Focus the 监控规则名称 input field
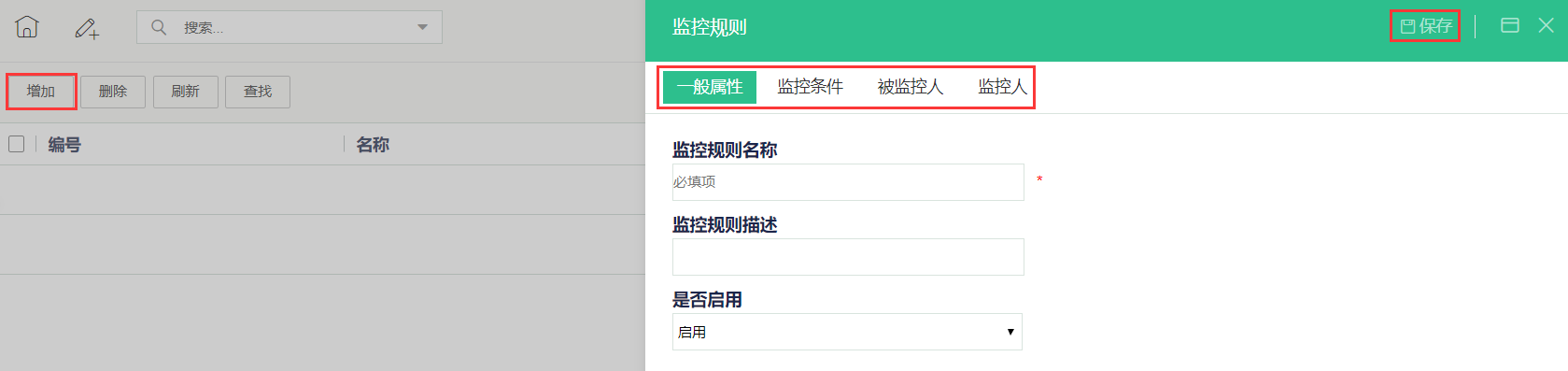The image size is (1568, 371). (x=848, y=182)
